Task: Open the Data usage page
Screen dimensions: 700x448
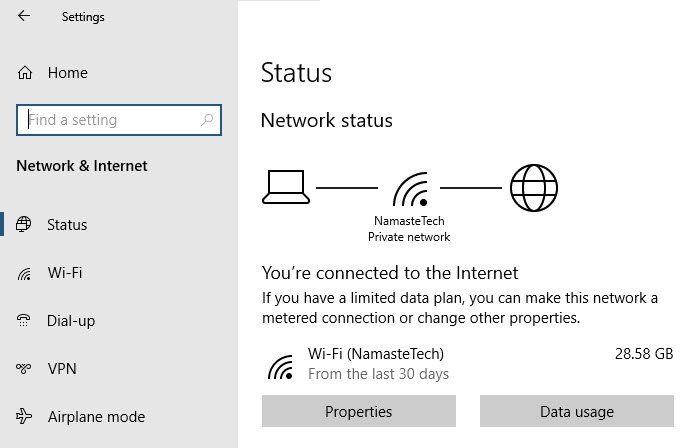Action: 577,411
